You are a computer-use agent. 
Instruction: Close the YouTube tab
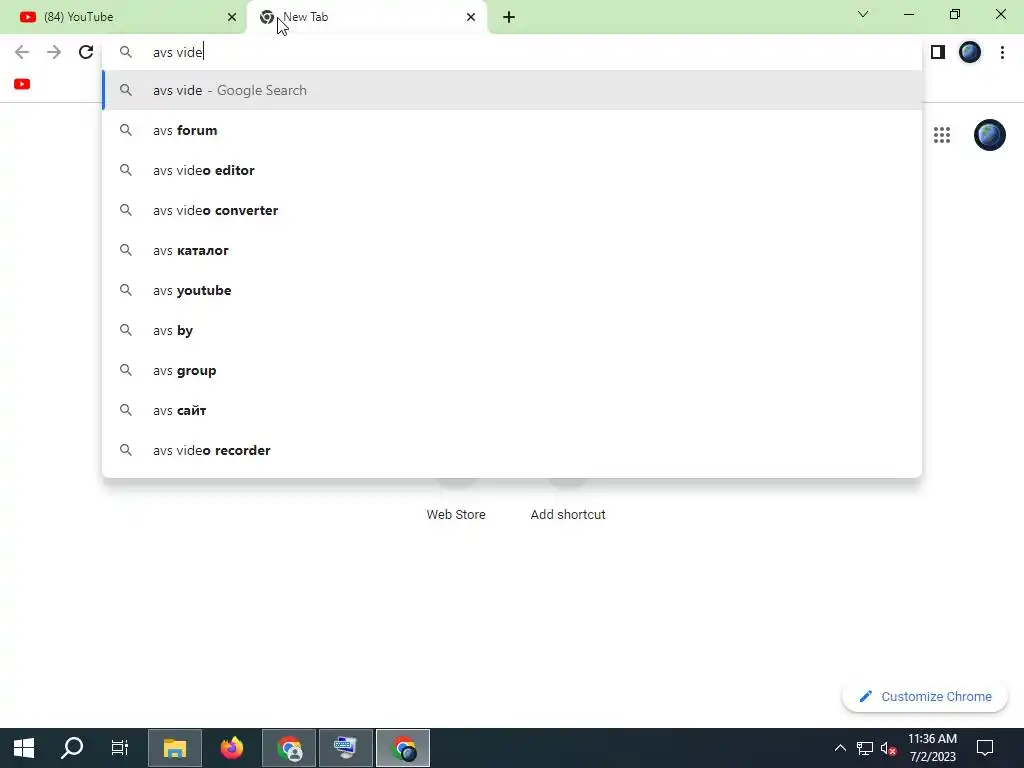click(232, 17)
